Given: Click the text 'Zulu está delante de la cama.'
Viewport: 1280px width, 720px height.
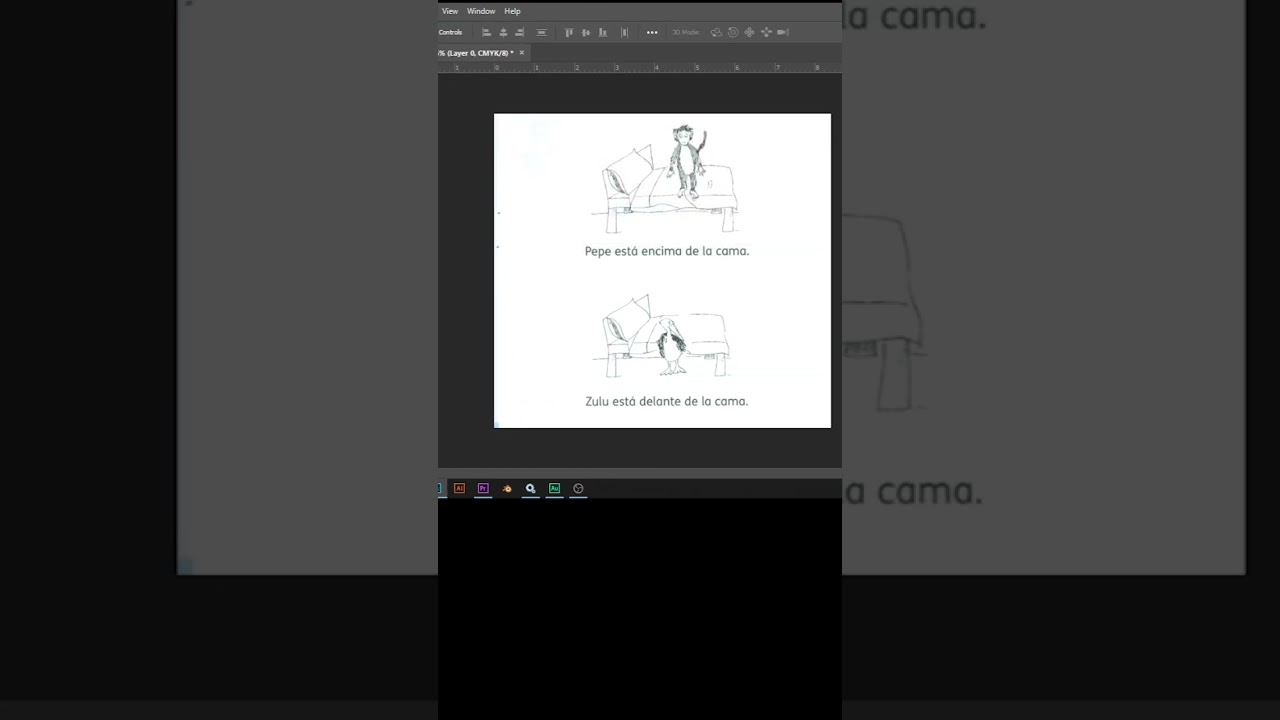Looking at the screenshot, I should (667, 401).
